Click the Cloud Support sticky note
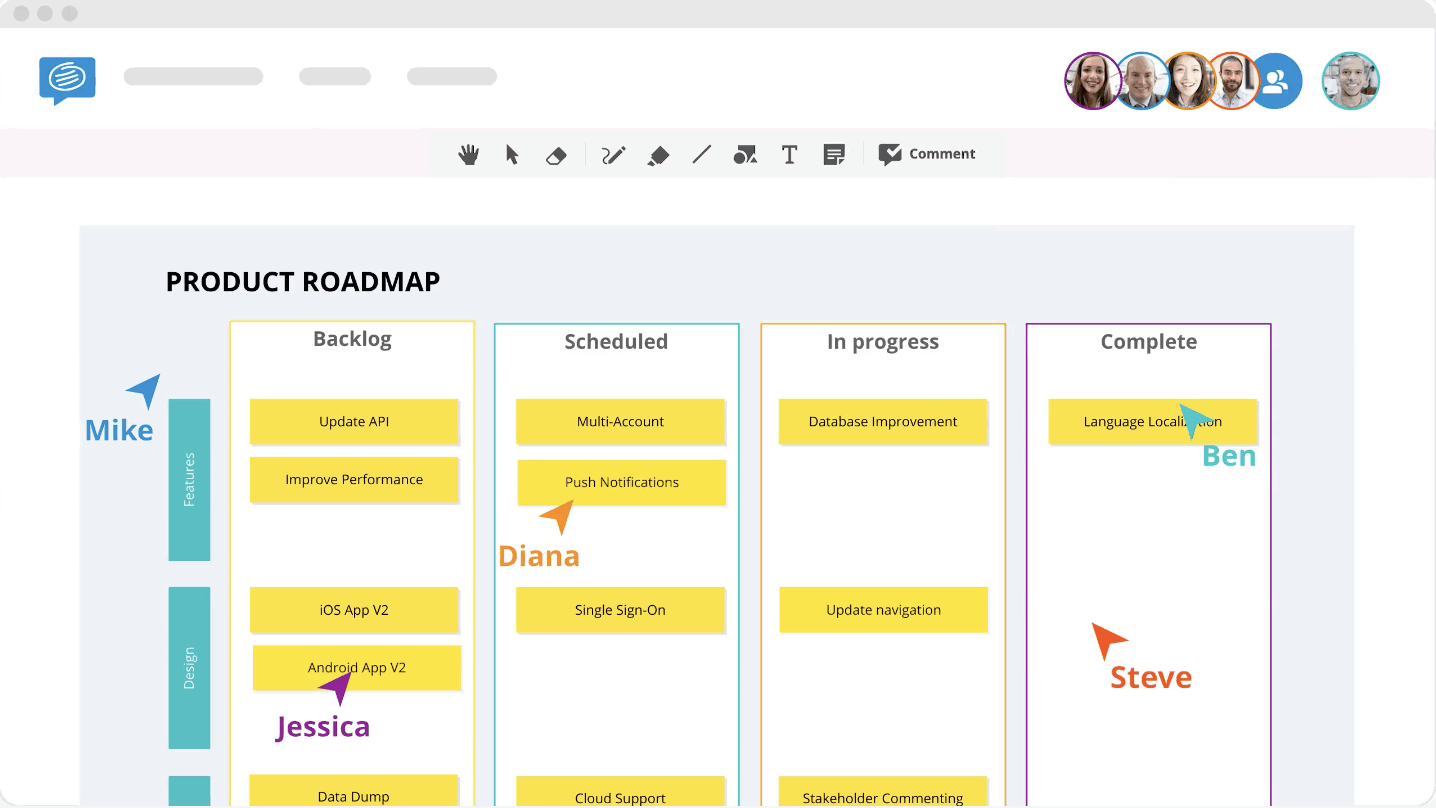The image size is (1436, 808). (x=620, y=792)
